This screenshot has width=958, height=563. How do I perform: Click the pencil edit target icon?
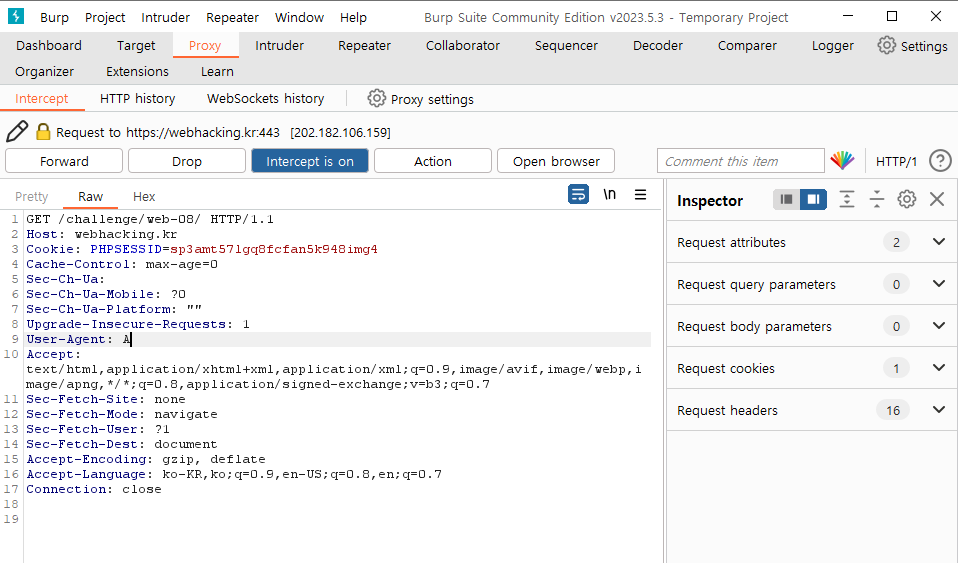tap(17, 131)
